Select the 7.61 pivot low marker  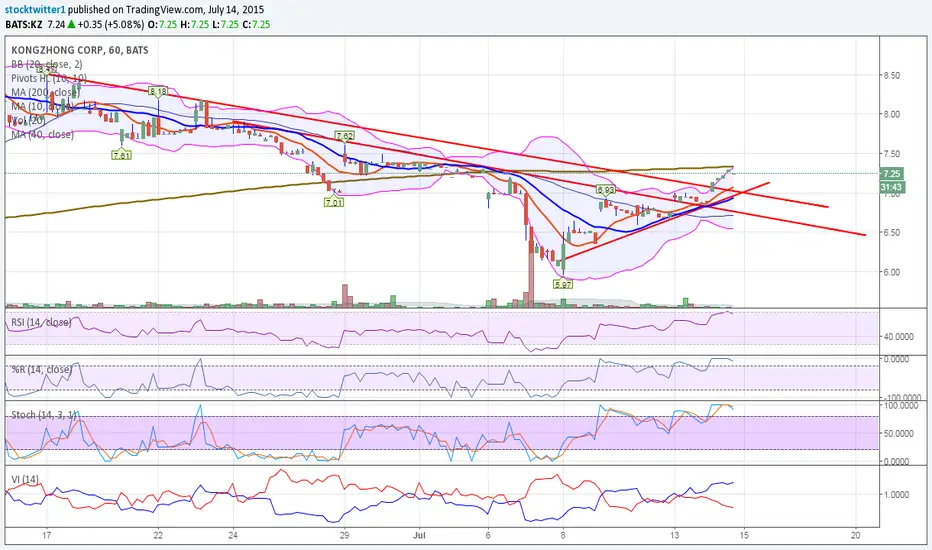(x=121, y=155)
